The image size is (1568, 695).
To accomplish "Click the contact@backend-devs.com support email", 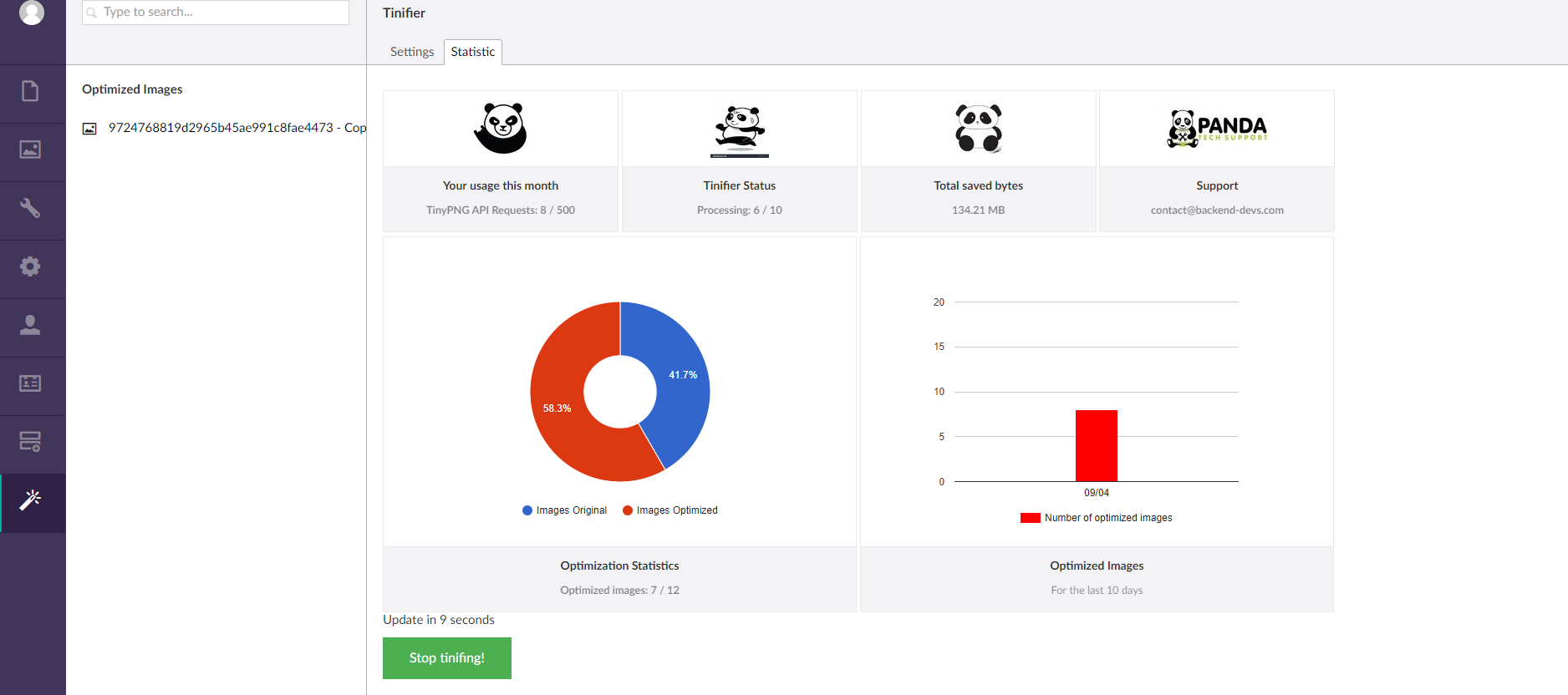I will coord(1216,211).
